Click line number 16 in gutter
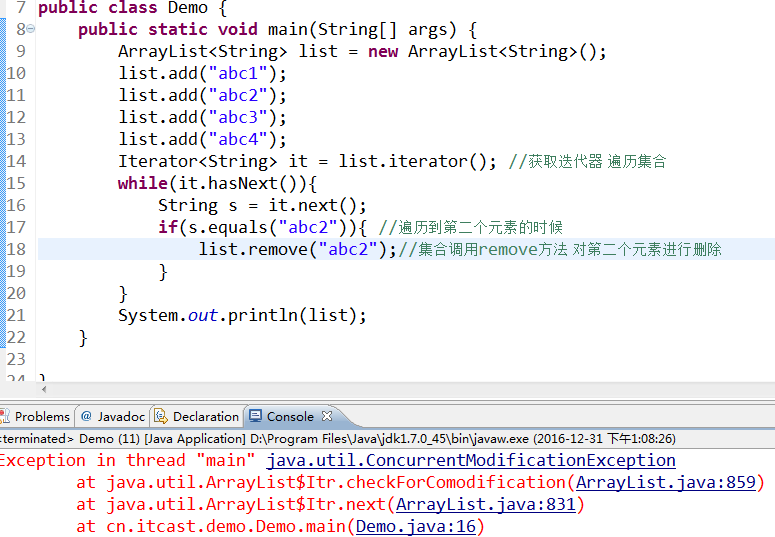The width and height of the screenshot is (775, 537). click(16, 205)
